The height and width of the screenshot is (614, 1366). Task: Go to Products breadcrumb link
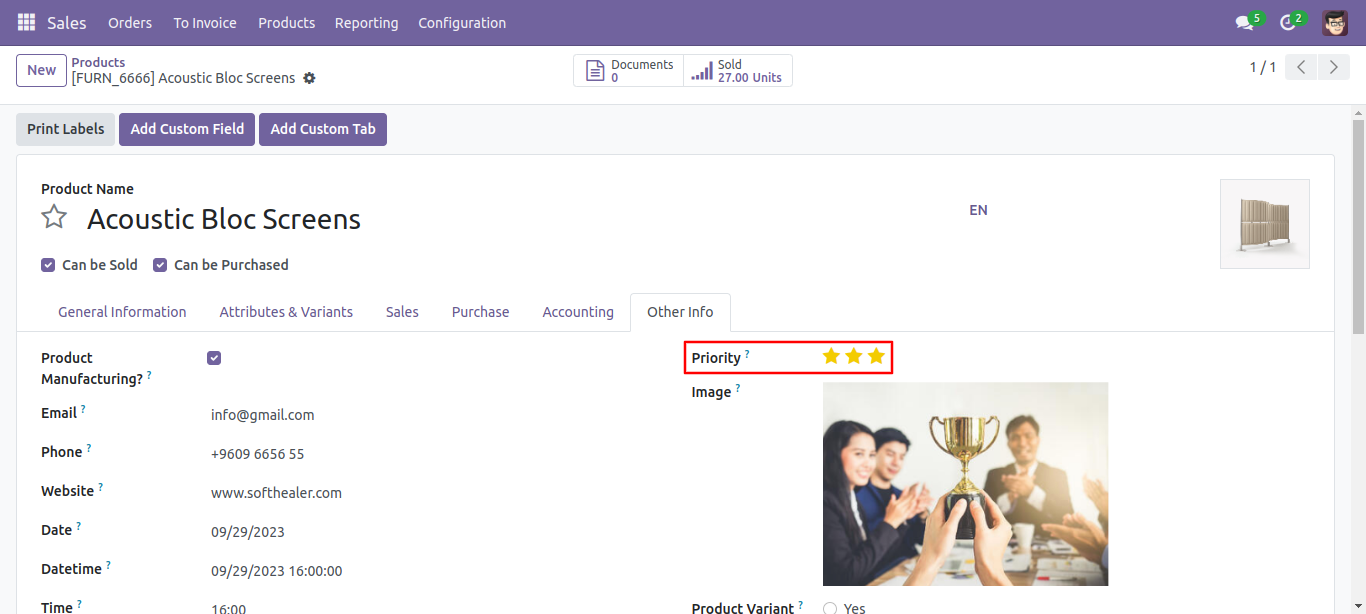coord(98,62)
